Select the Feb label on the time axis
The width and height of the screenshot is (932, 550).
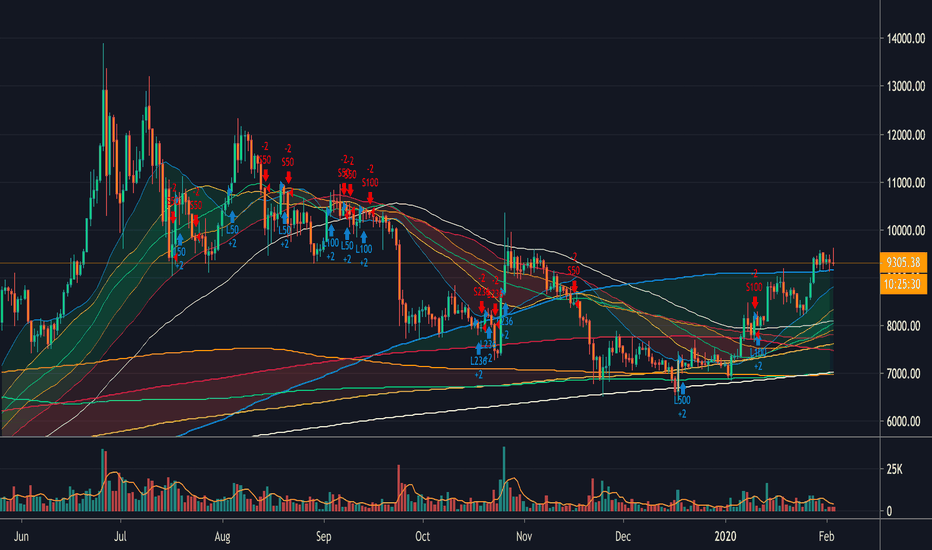[826, 536]
